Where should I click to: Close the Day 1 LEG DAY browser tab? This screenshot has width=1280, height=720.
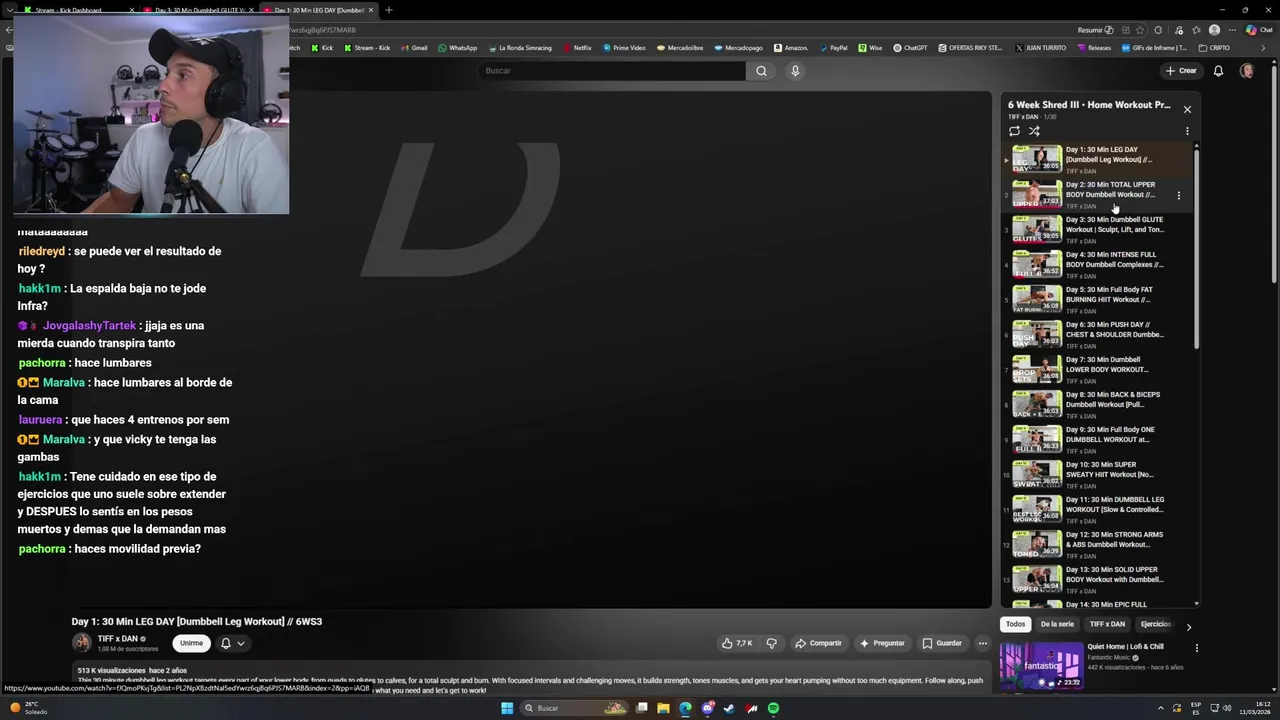coord(371,10)
